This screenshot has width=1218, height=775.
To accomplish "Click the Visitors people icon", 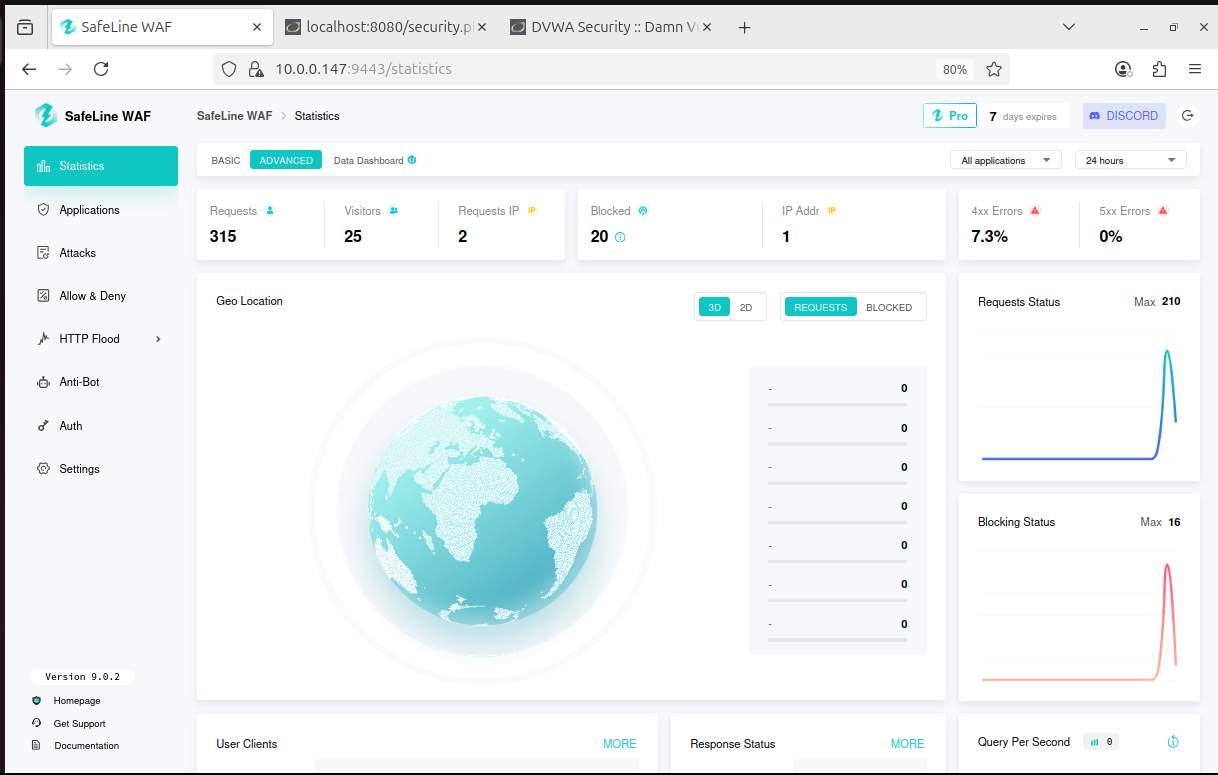I will click(x=394, y=211).
